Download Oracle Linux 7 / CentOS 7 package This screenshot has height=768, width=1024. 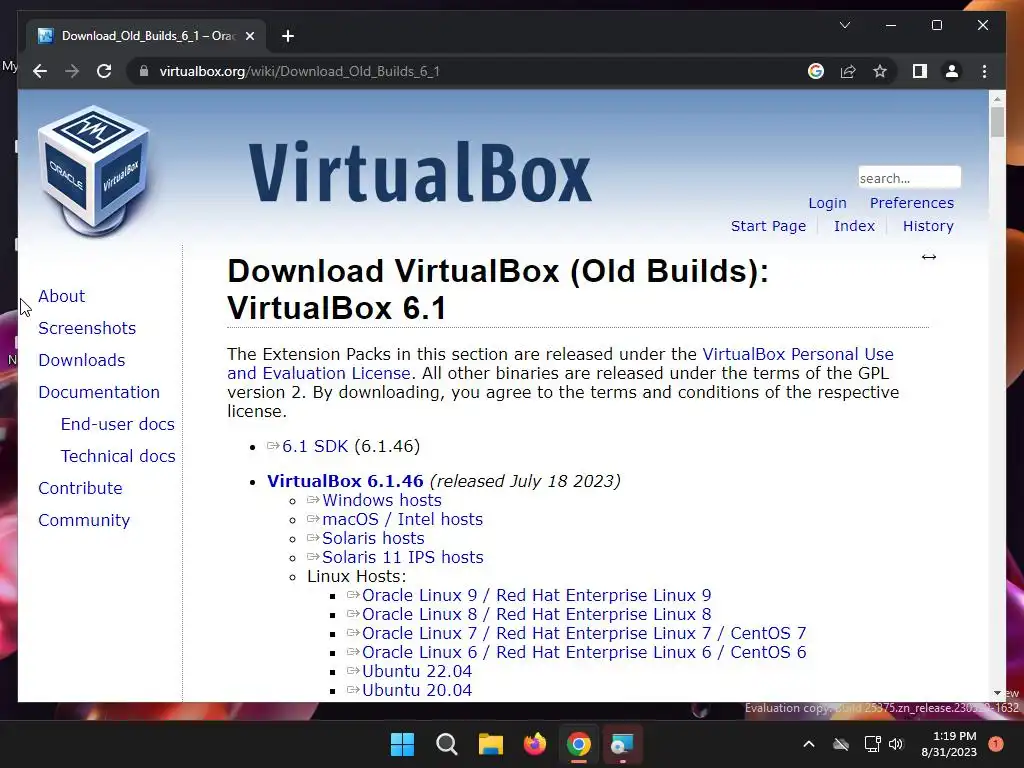[x=584, y=633]
